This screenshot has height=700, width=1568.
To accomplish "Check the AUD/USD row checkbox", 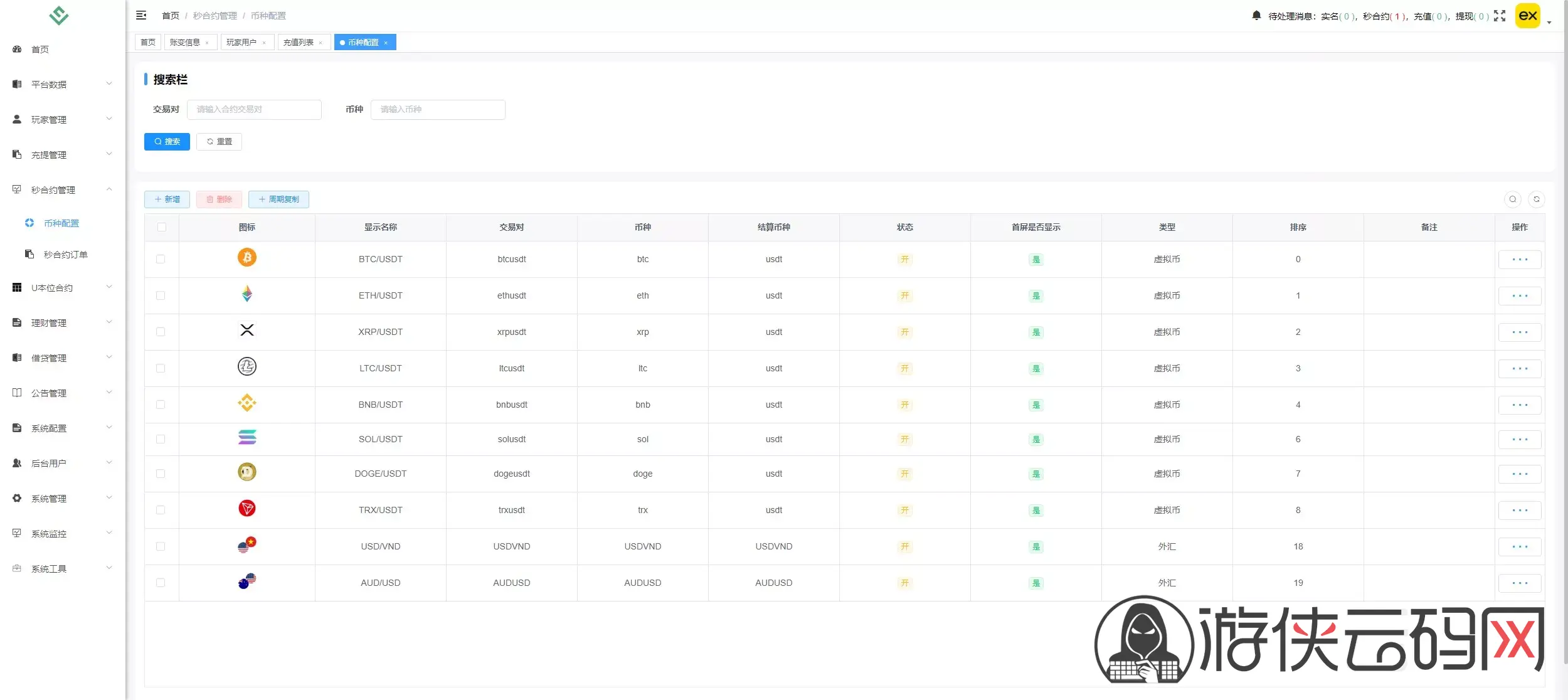I will pos(161,583).
